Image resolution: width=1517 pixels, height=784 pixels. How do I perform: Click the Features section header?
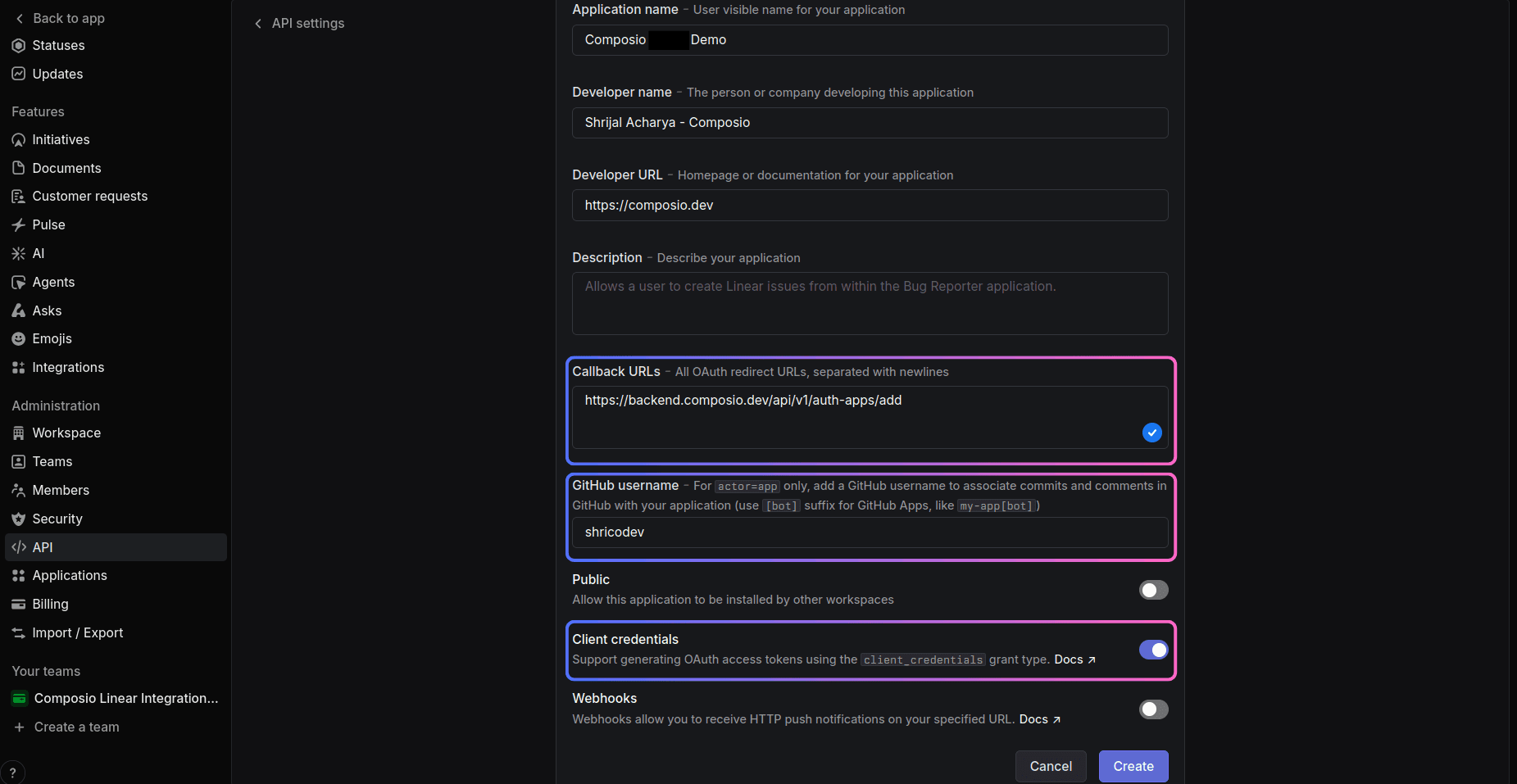pyautogui.click(x=38, y=111)
